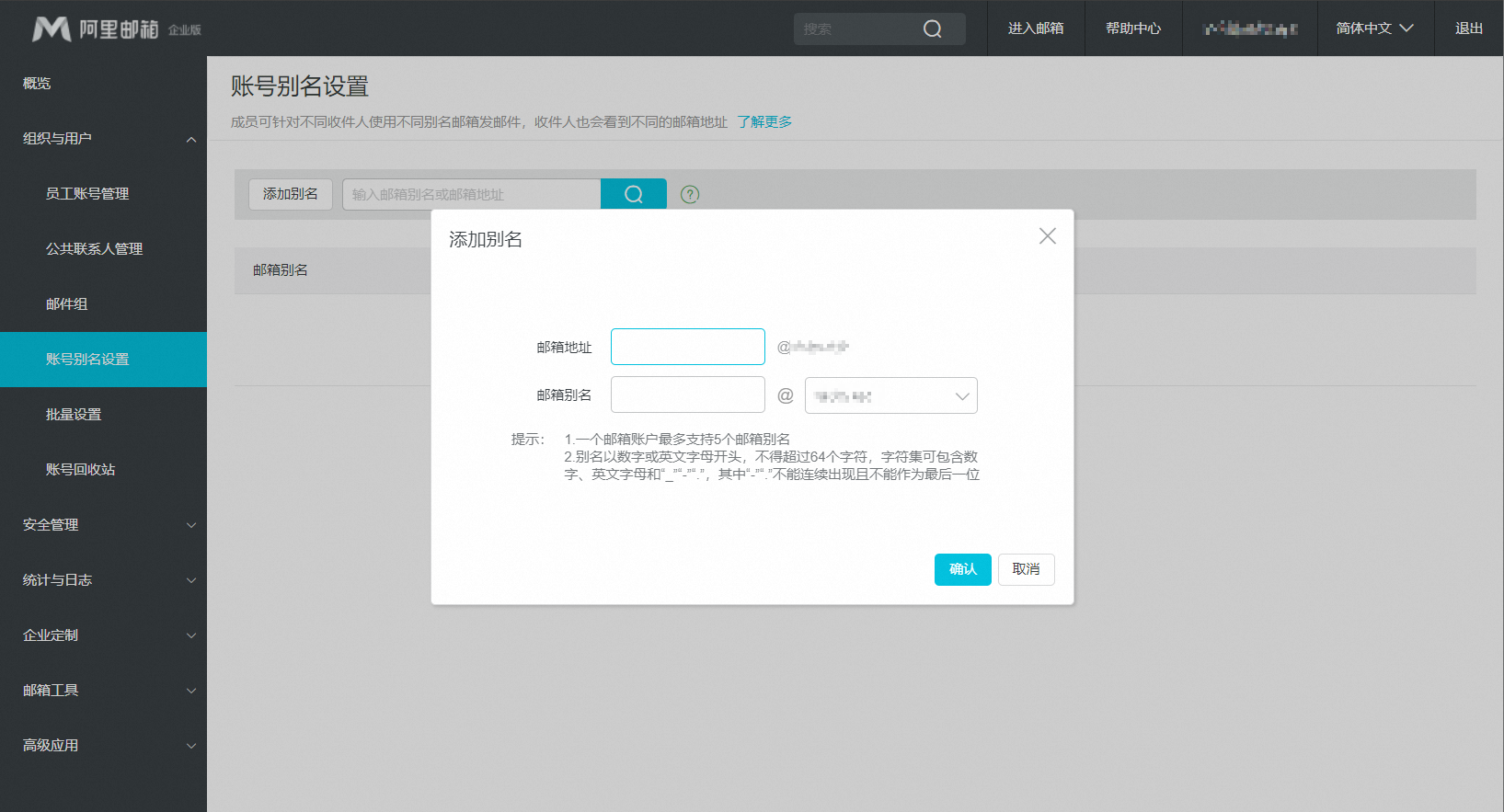Close the 添加别名 dialog with X

[1047, 236]
